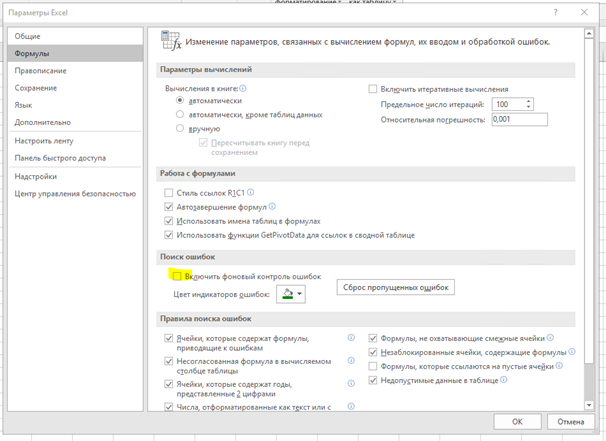
Task: Click info icon beside Незаблокированные ячейки rule
Action: point(572,351)
